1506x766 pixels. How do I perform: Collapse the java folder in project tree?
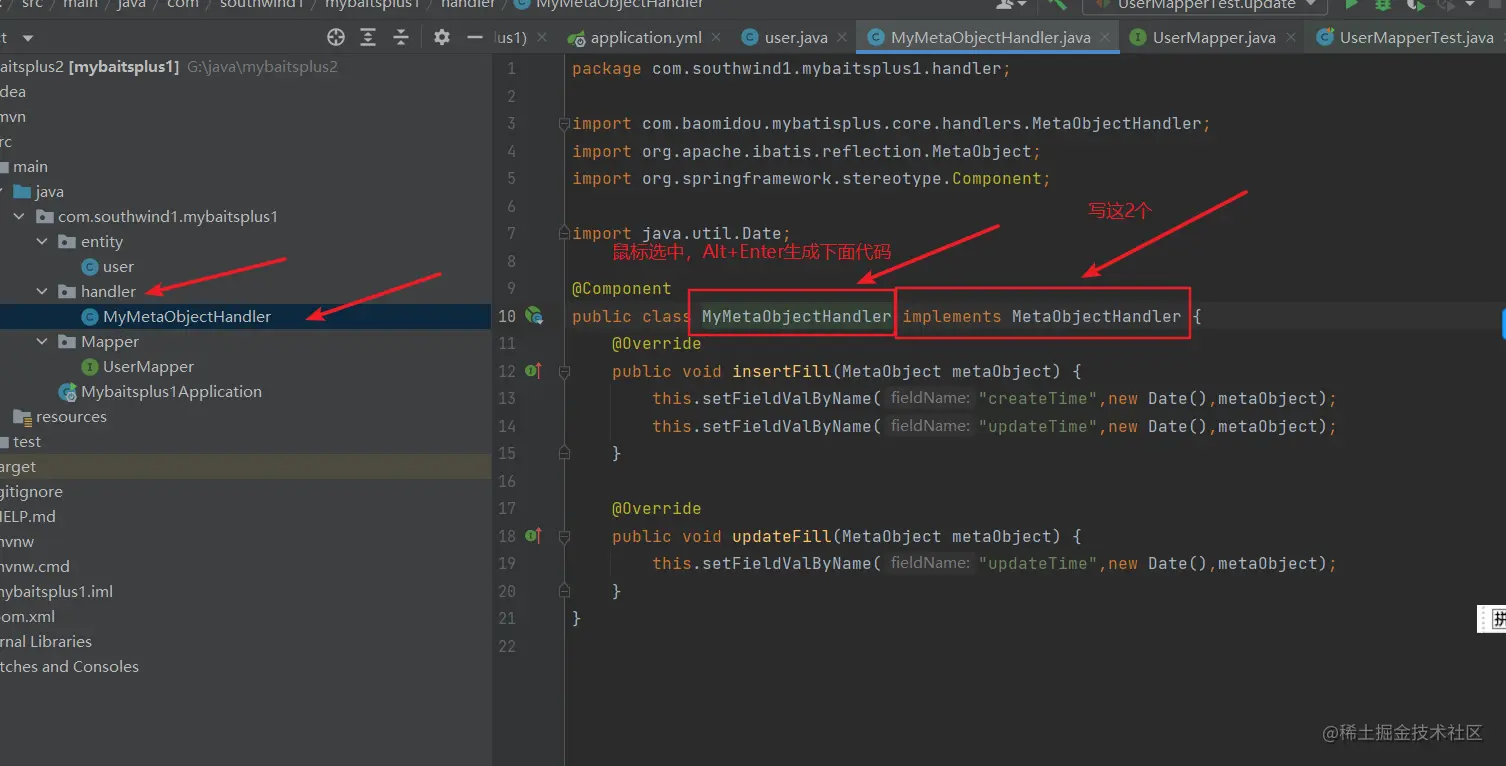tap(2, 192)
